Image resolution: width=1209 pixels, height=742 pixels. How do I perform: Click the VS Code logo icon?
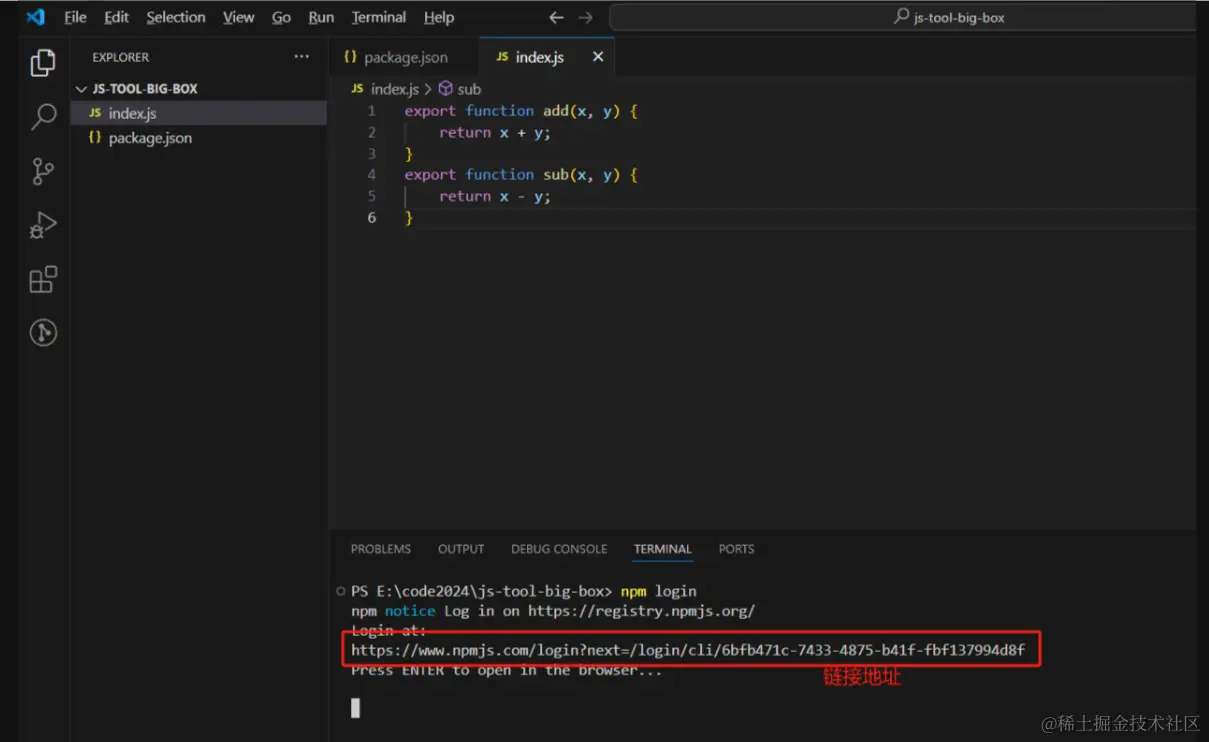(x=35, y=17)
